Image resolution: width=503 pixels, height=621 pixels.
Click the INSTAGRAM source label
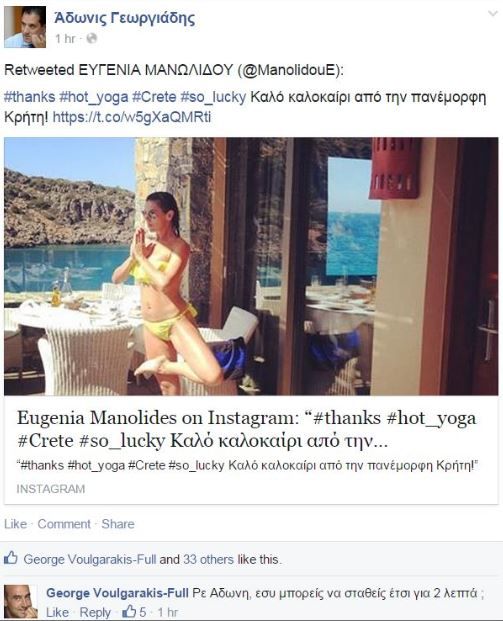point(51,489)
